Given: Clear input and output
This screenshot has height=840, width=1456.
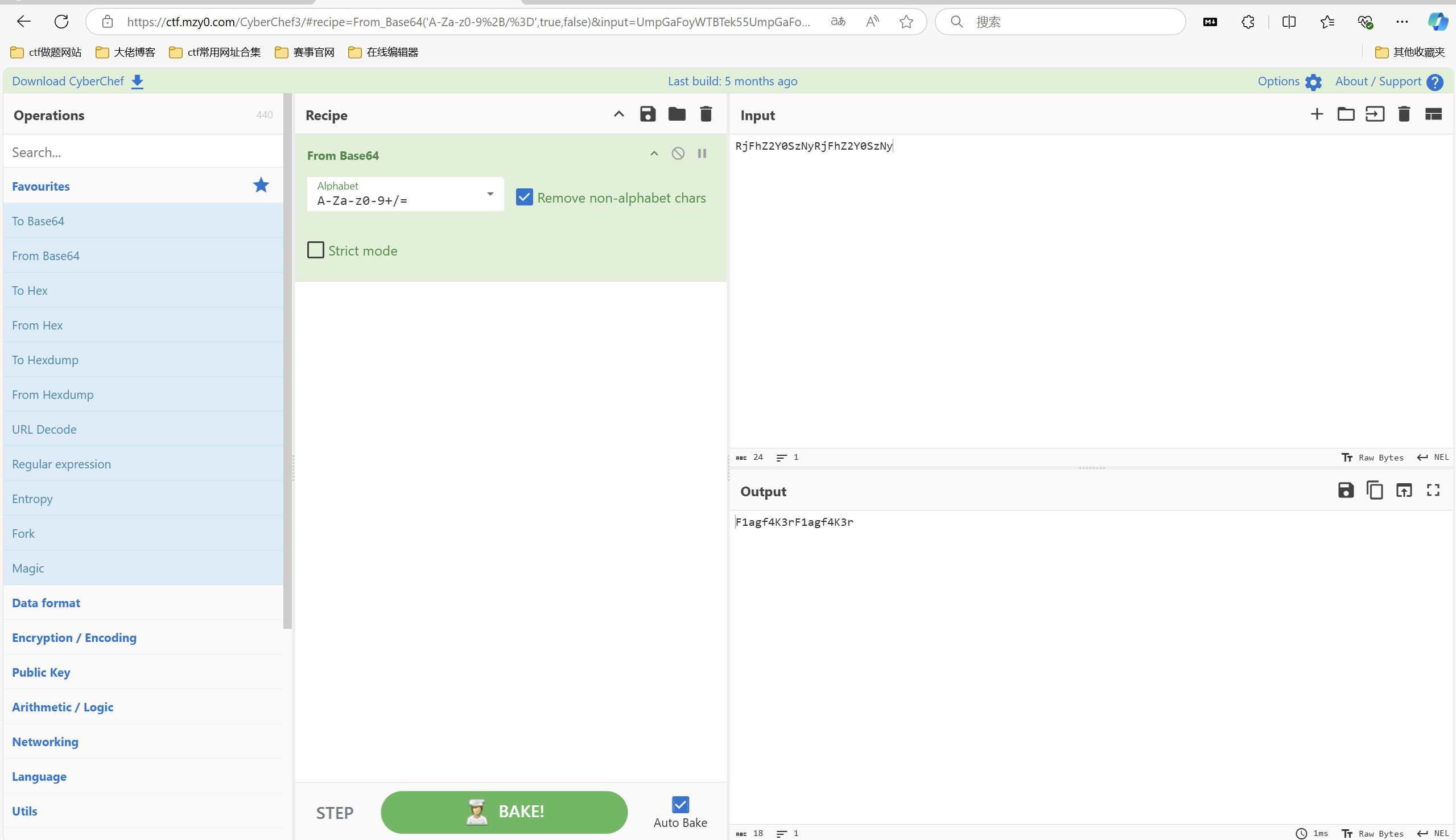Looking at the screenshot, I should [x=1404, y=114].
